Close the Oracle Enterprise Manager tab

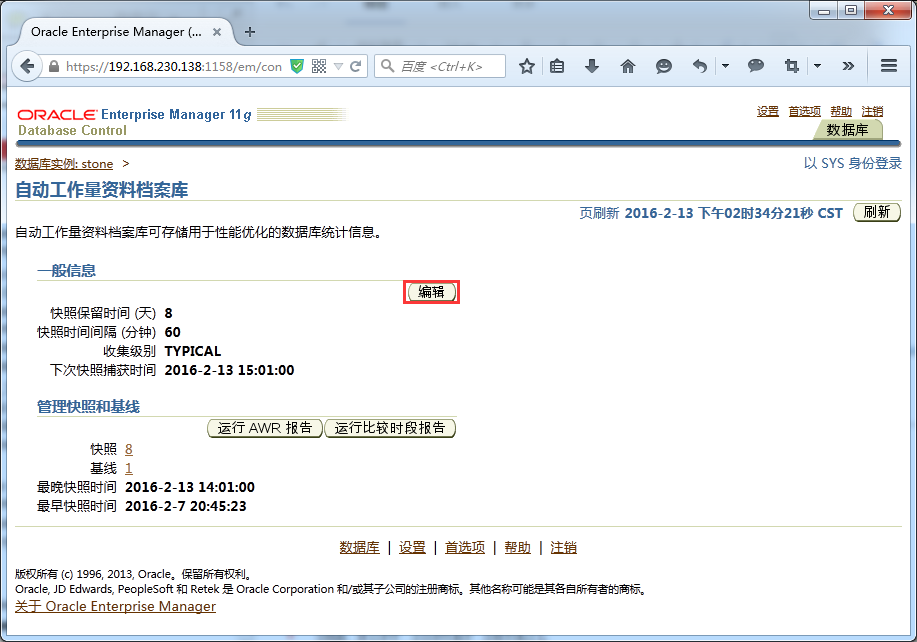point(217,32)
